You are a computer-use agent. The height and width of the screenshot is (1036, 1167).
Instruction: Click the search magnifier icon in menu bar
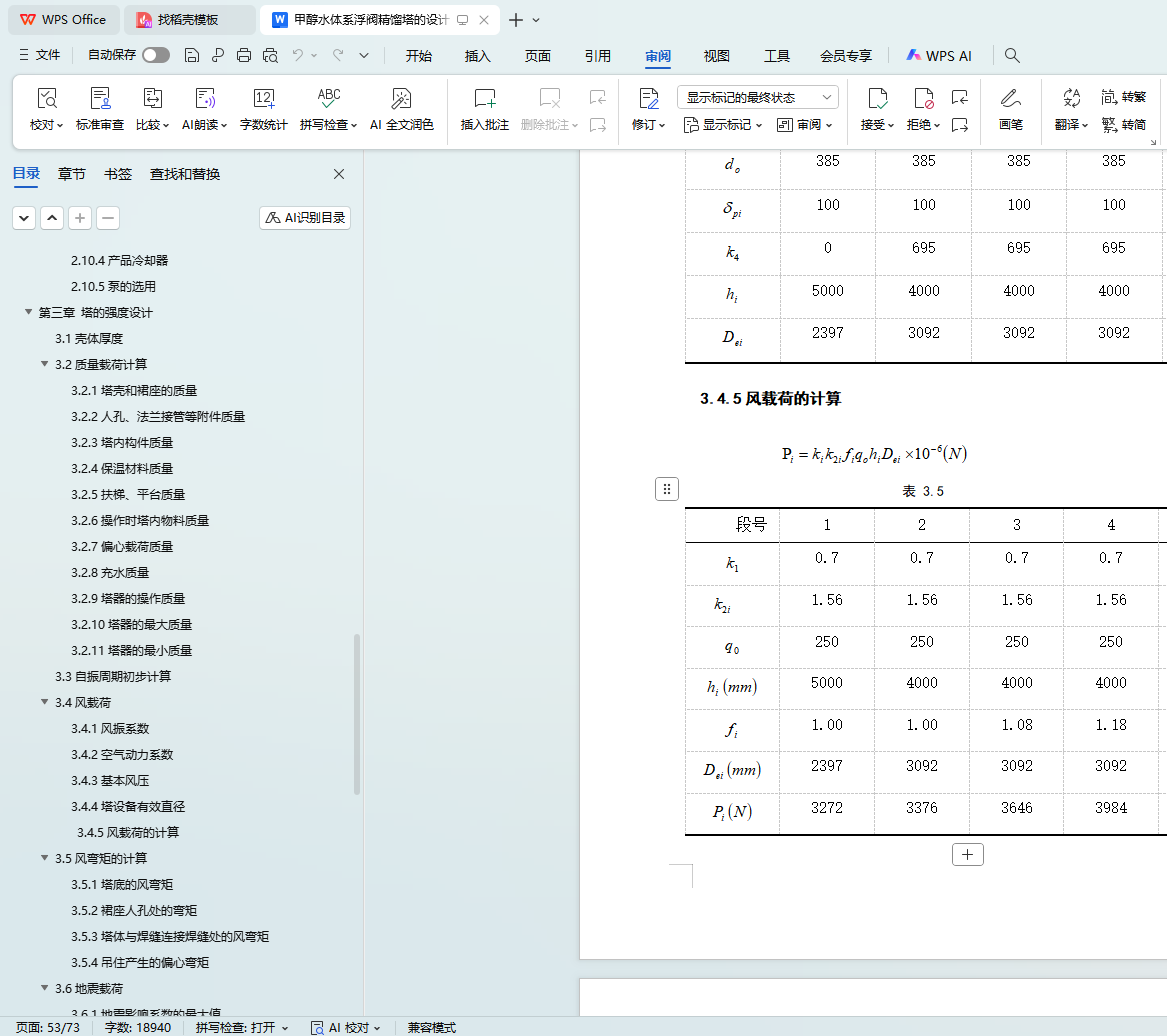(1012, 56)
